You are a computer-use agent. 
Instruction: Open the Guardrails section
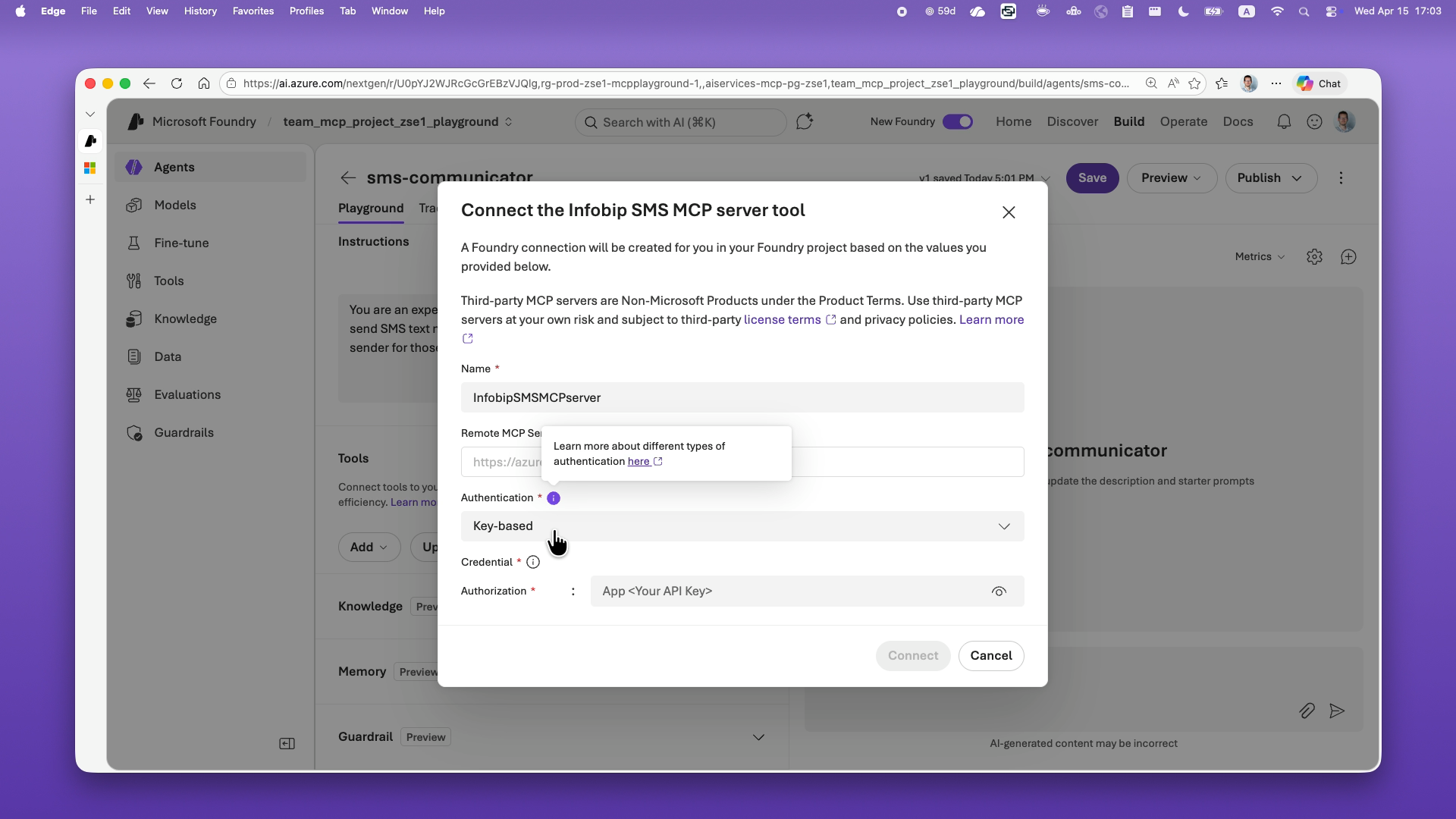[x=182, y=432]
